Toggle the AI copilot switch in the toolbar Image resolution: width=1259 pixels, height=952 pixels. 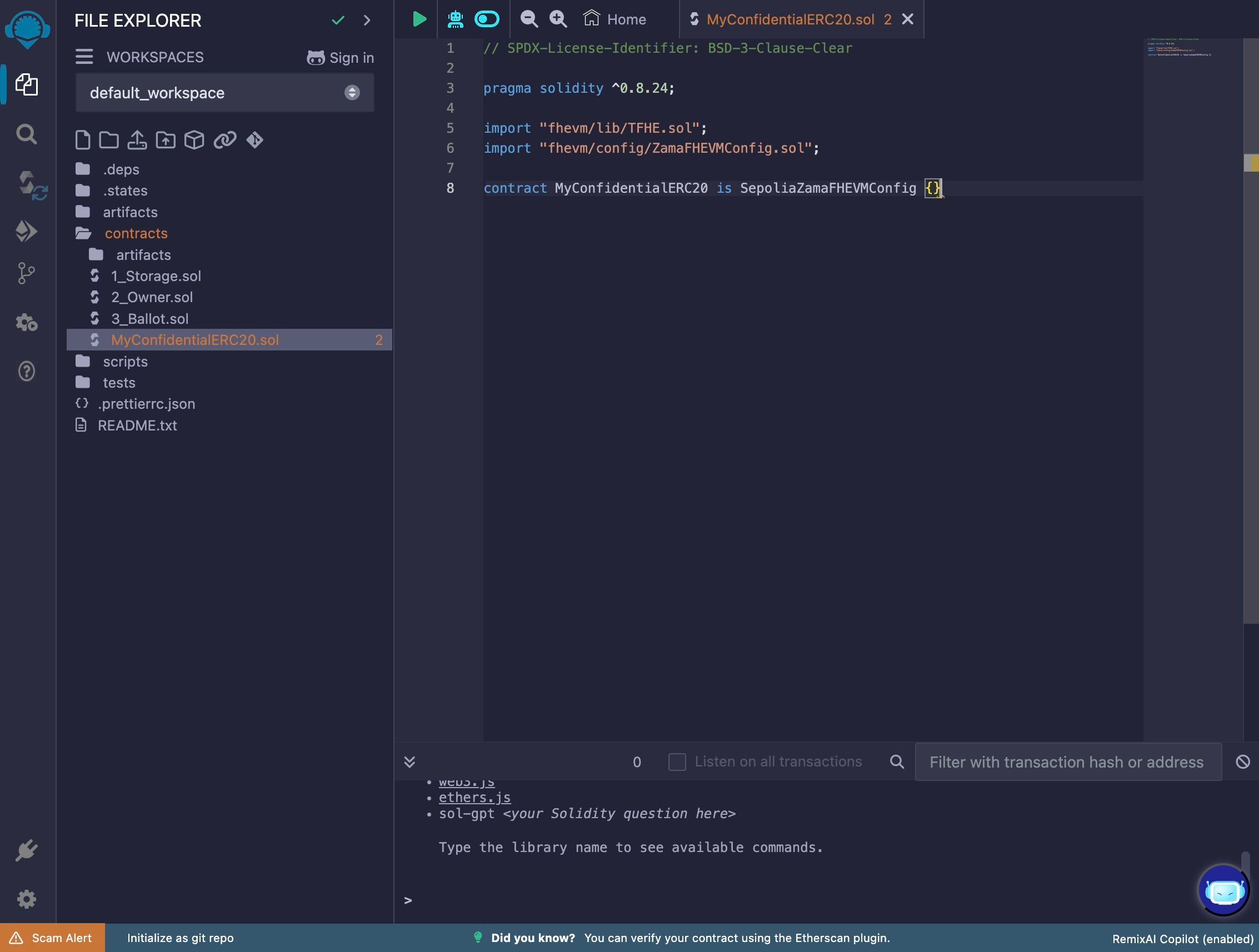(487, 19)
